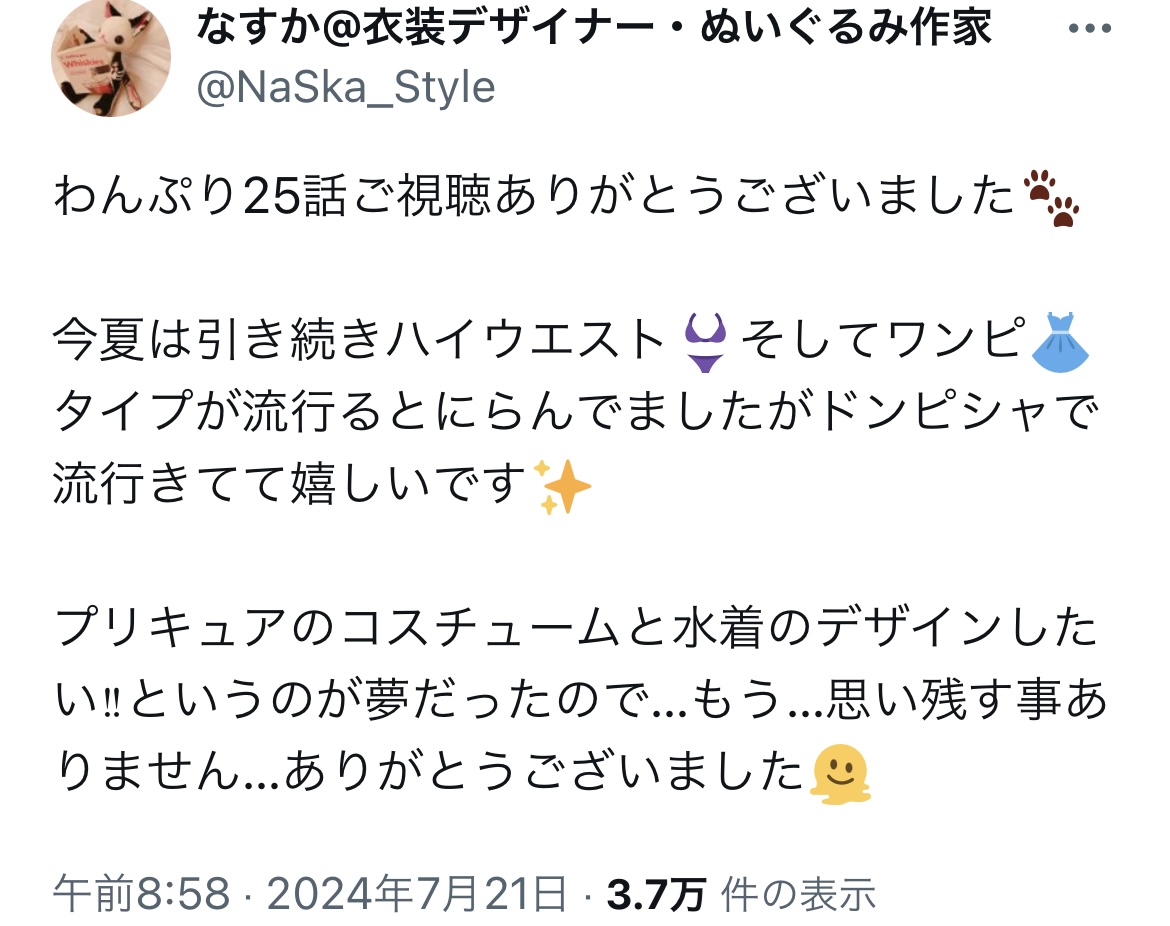Open the three-dot more options menu
1170x926 pixels.
click(x=1089, y=28)
